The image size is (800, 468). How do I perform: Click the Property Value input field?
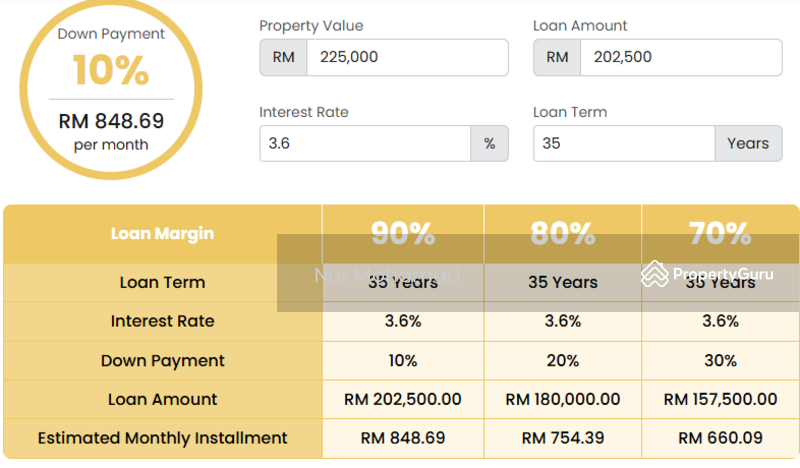[x=407, y=57]
